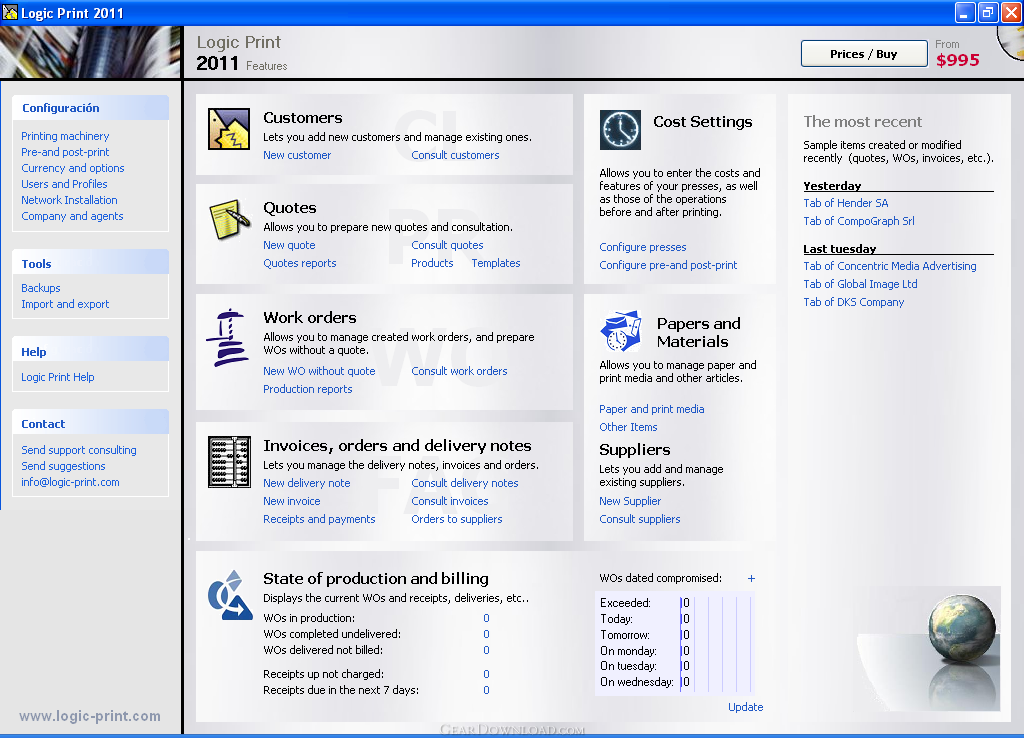Click the Quotes notepad icon

pos(229,219)
